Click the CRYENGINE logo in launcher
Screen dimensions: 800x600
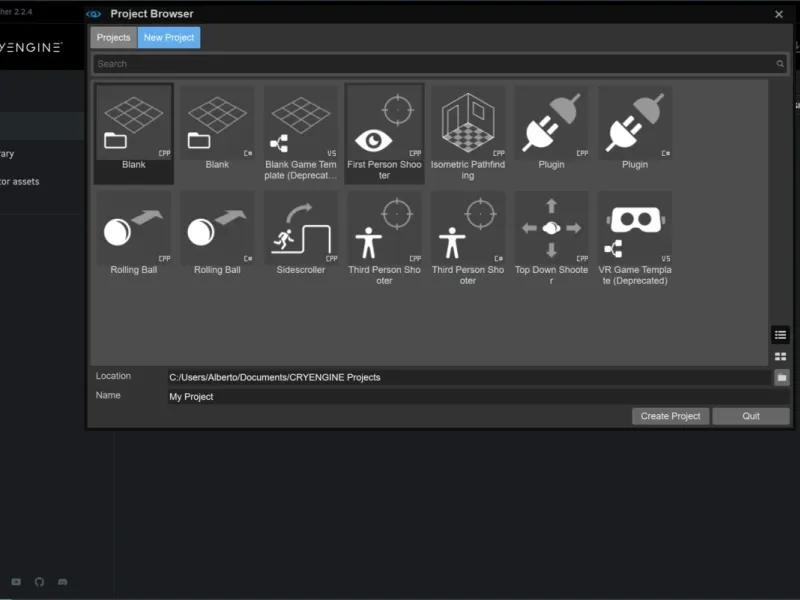tap(31, 47)
